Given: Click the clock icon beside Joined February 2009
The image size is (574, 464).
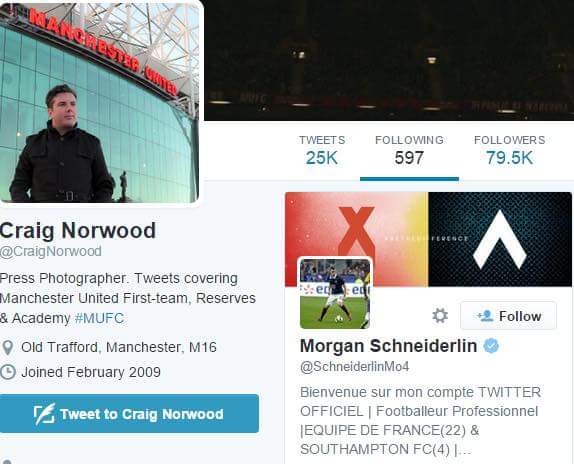Looking at the screenshot, I should 8,372.
